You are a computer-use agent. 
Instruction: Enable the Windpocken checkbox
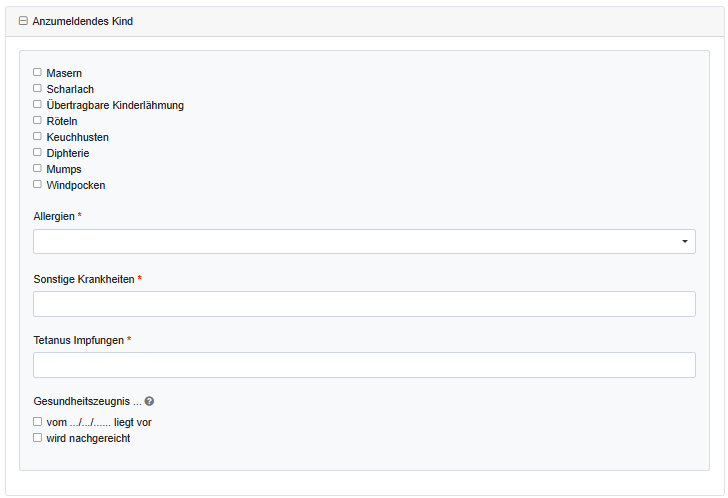[x=37, y=185]
